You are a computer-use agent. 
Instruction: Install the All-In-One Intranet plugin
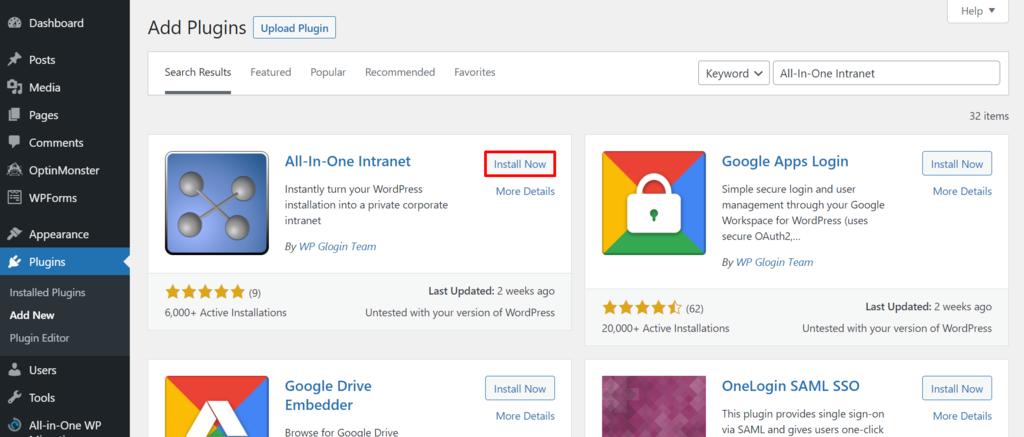point(519,164)
